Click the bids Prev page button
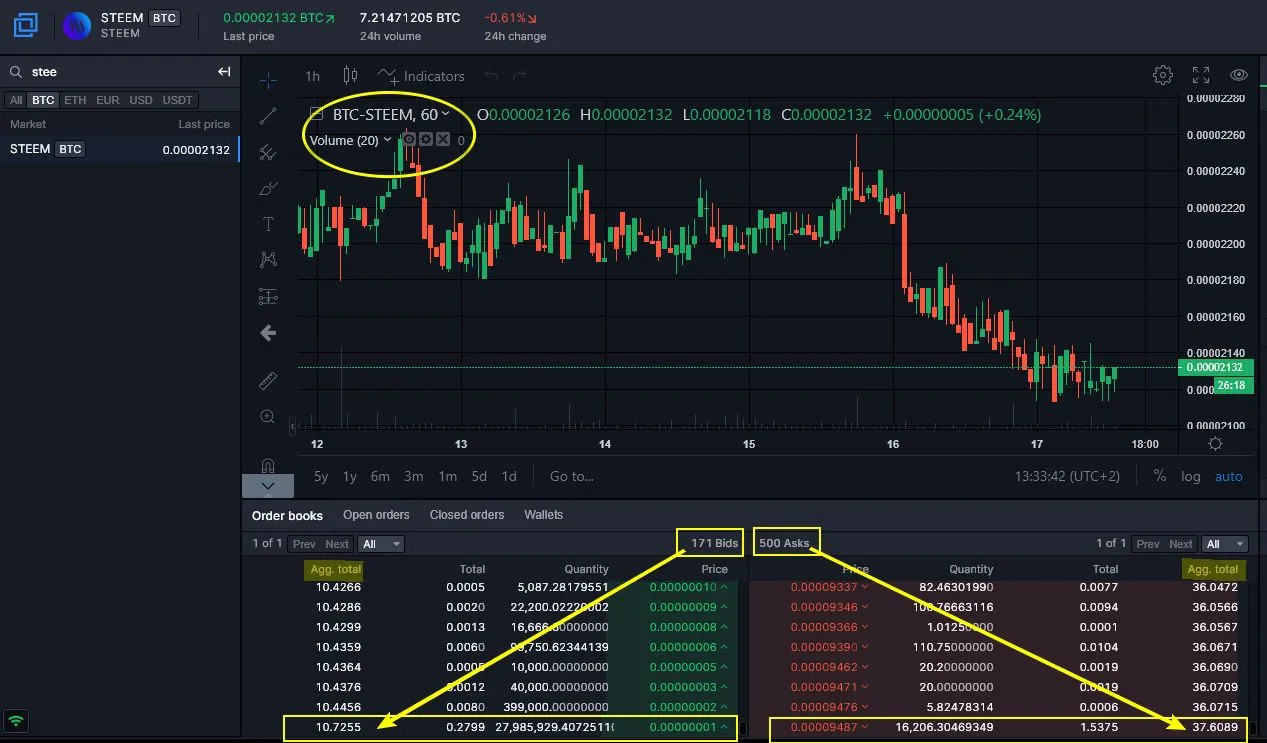Image resolution: width=1267 pixels, height=743 pixels. tap(304, 544)
